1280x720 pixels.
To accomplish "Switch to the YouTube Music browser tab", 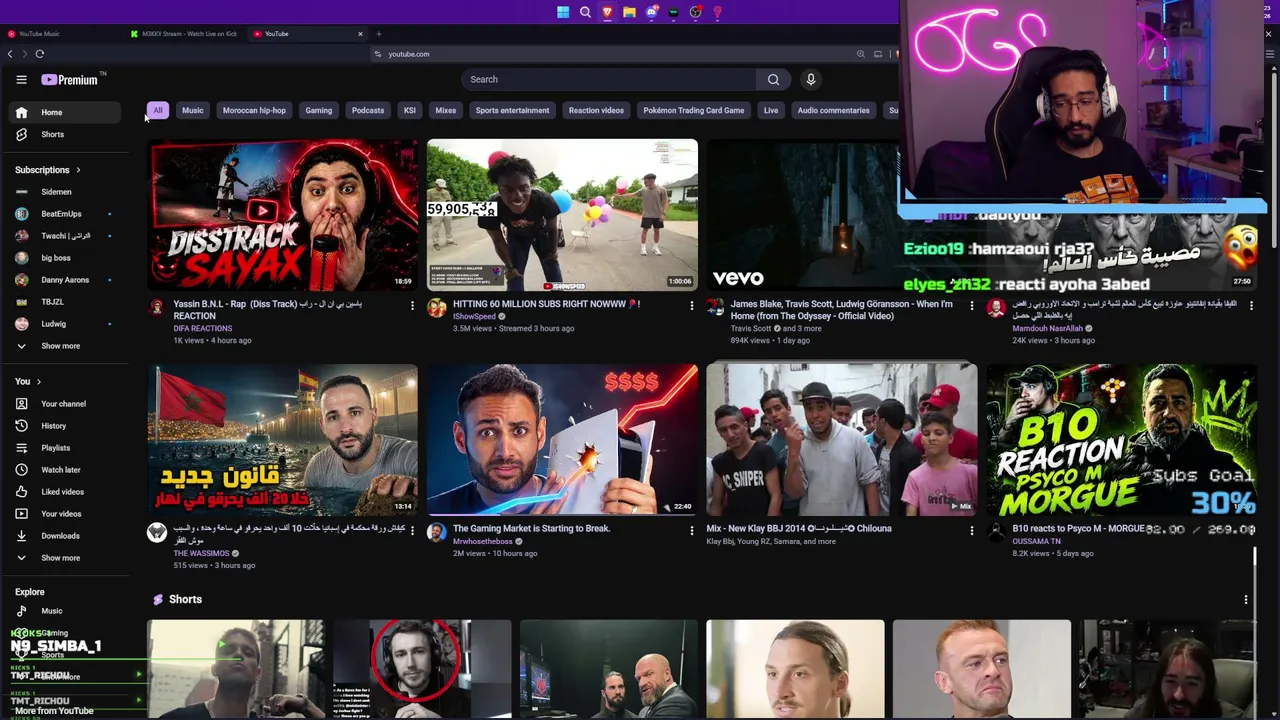I will [60, 34].
